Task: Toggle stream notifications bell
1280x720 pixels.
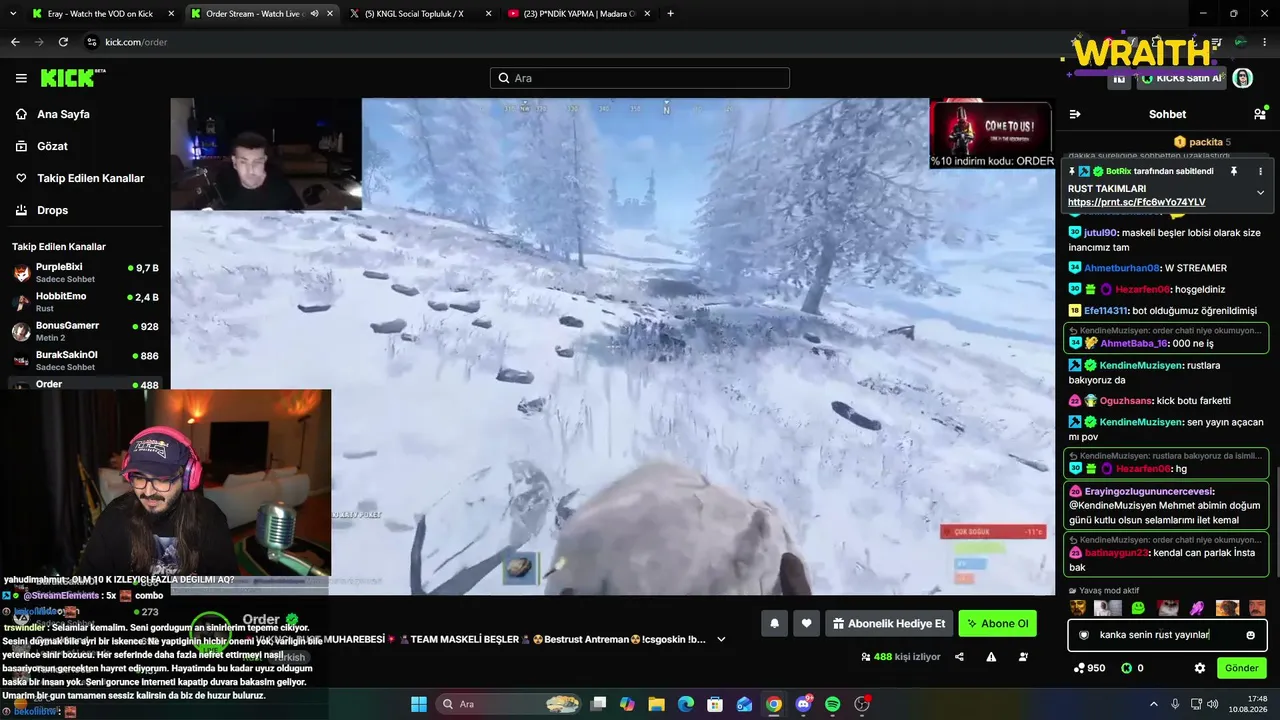Action: click(774, 624)
